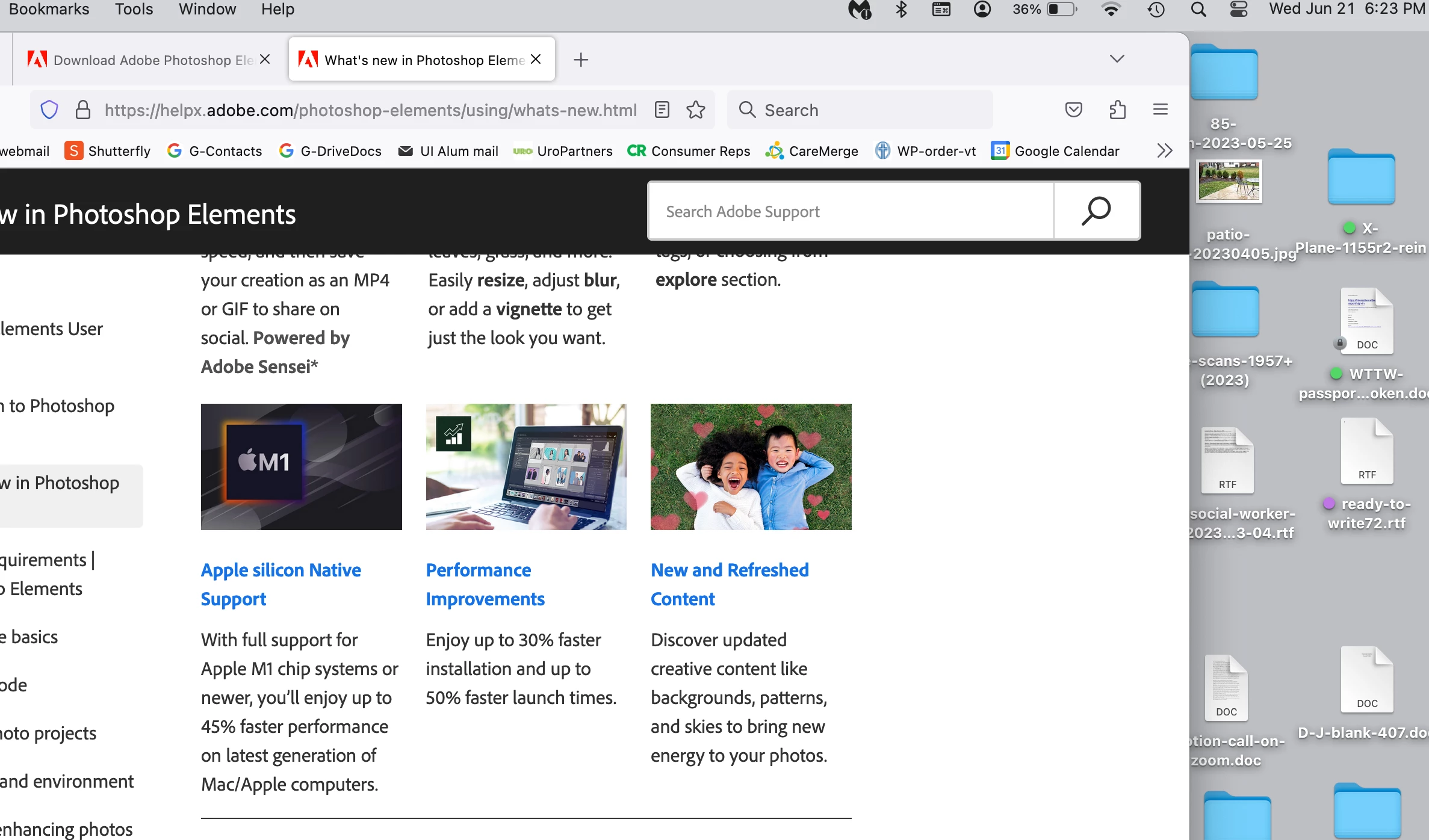Click the Save to Pocket icon
Image resolution: width=1429 pixels, height=840 pixels.
click(1073, 110)
